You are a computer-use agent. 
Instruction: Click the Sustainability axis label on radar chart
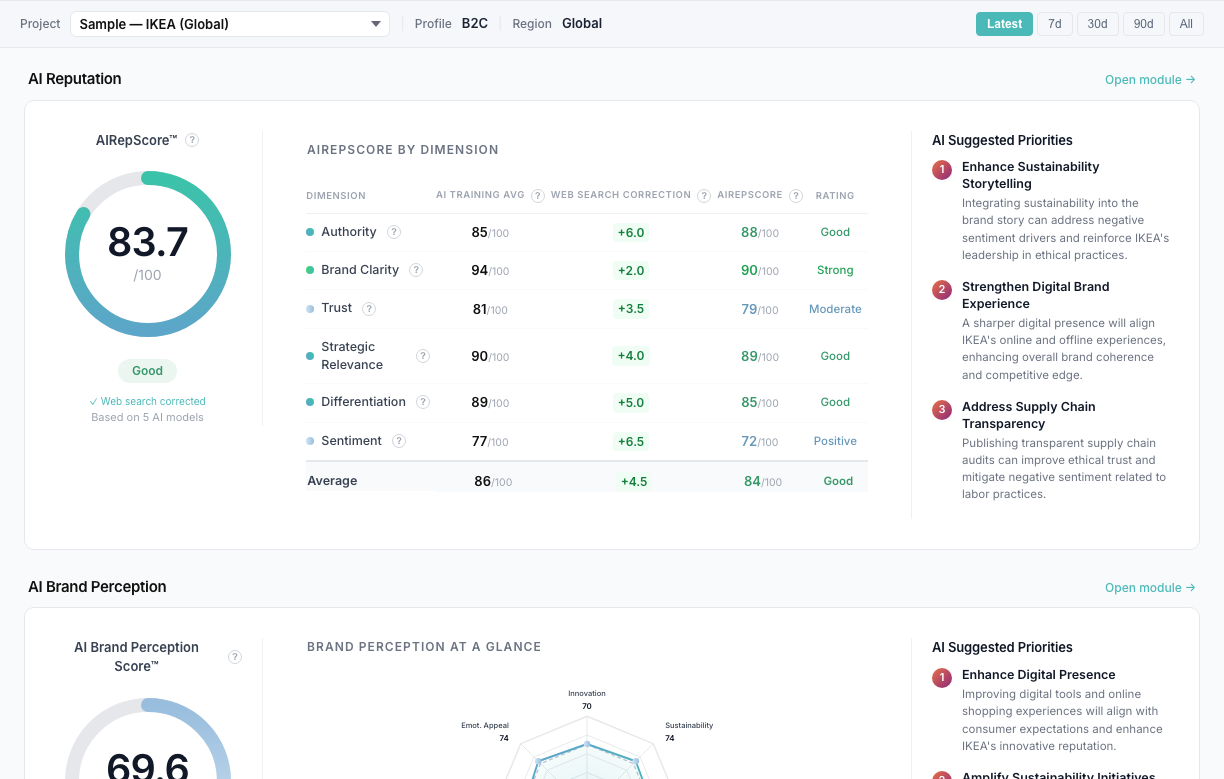point(689,725)
